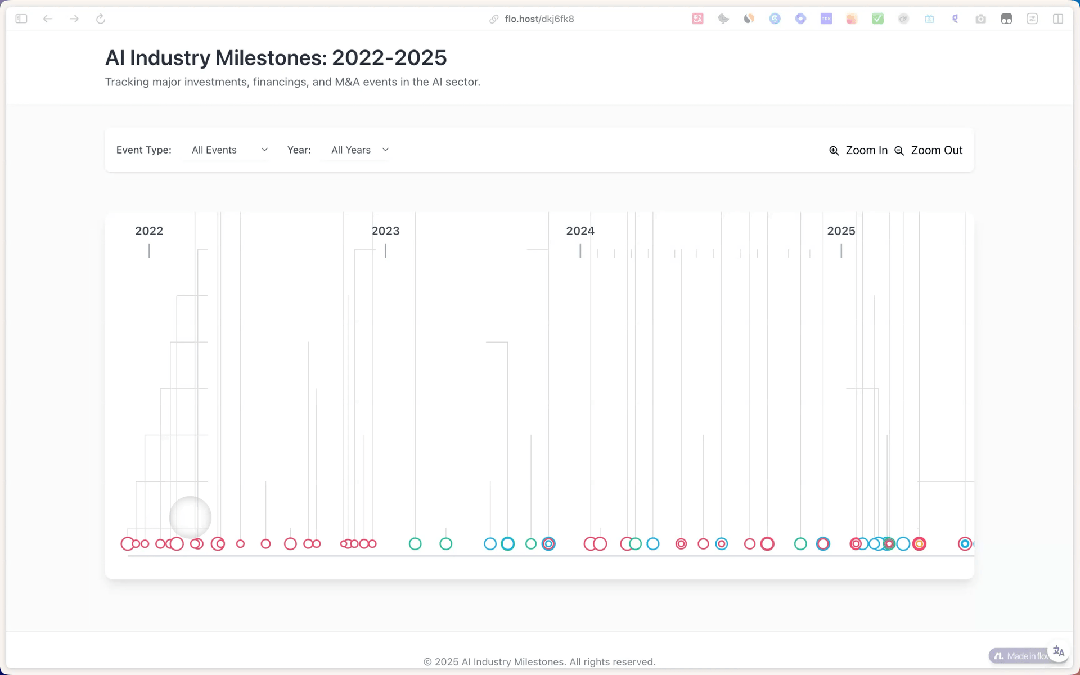Toggle the browser sidebar panel icon
Screen dimensions: 1080x675
(x=21, y=19)
